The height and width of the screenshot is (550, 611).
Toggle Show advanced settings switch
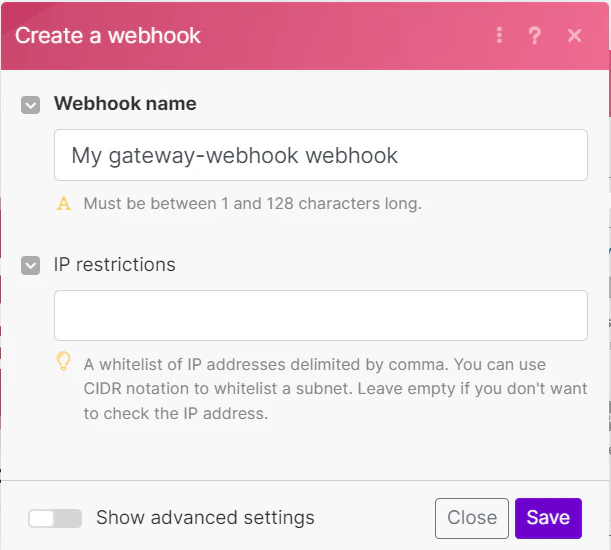pyautogui.click(x=55, y=518)
